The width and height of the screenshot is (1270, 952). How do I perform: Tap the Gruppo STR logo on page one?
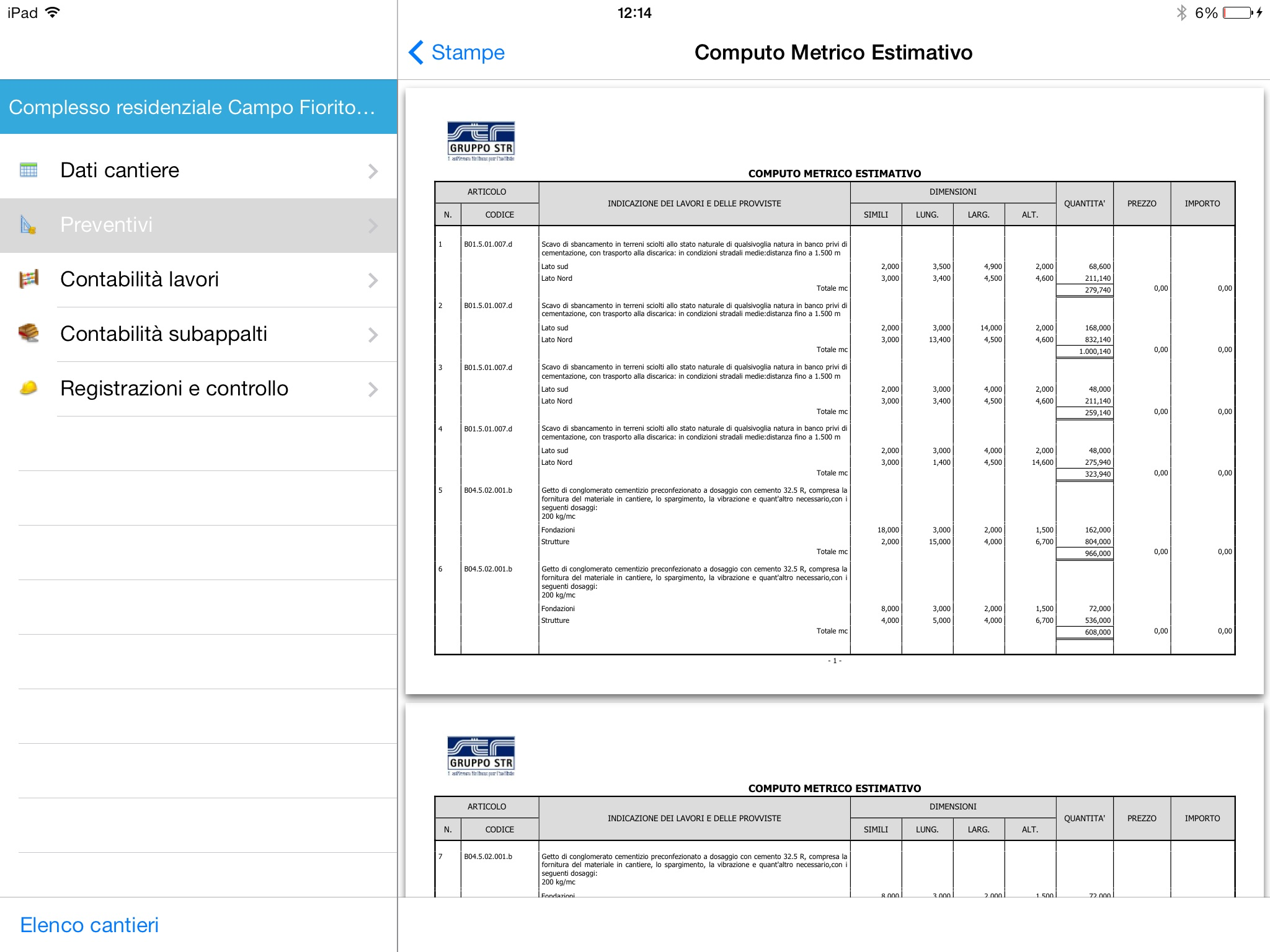481,141
